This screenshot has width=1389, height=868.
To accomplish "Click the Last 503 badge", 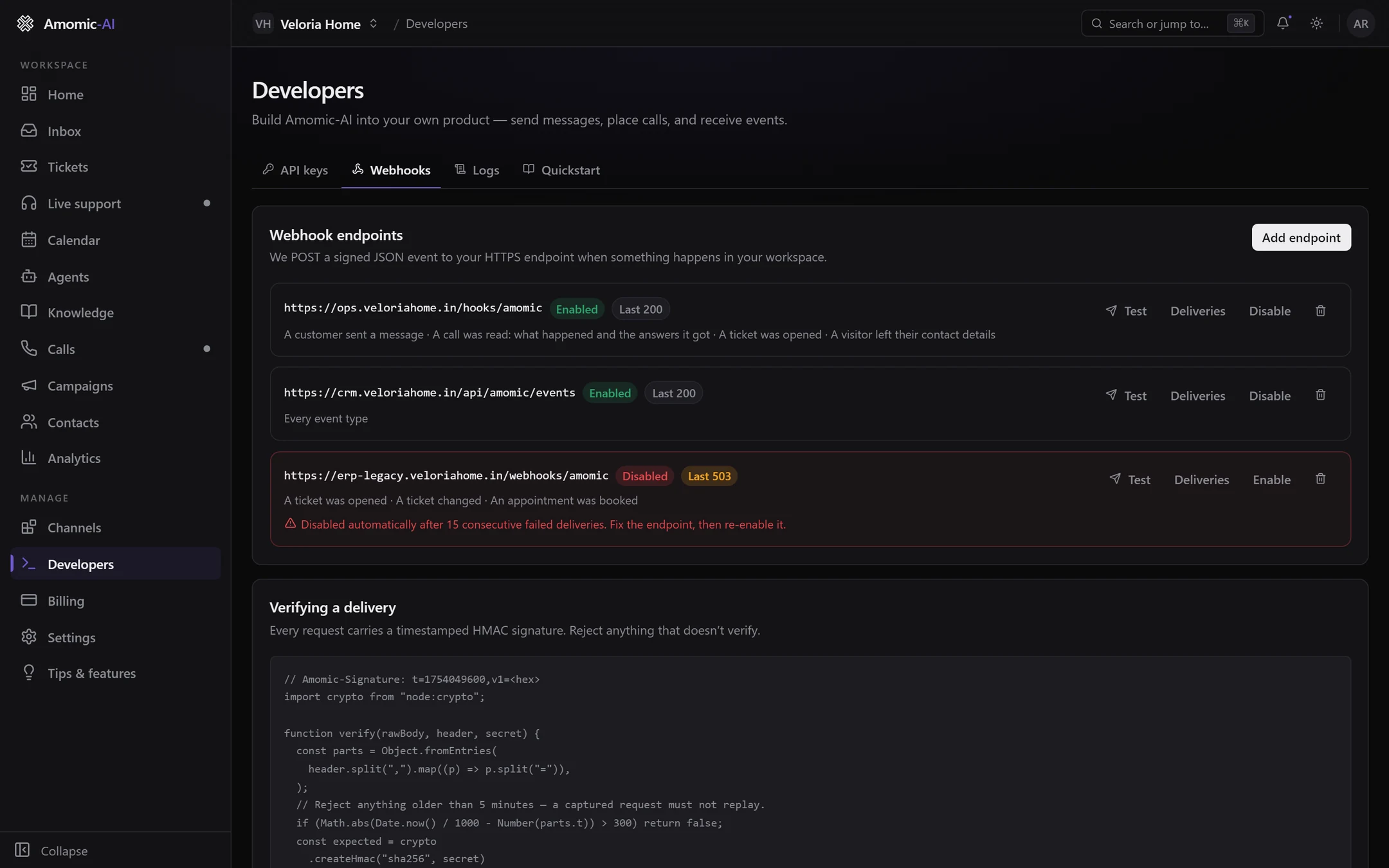I will 709,476.
